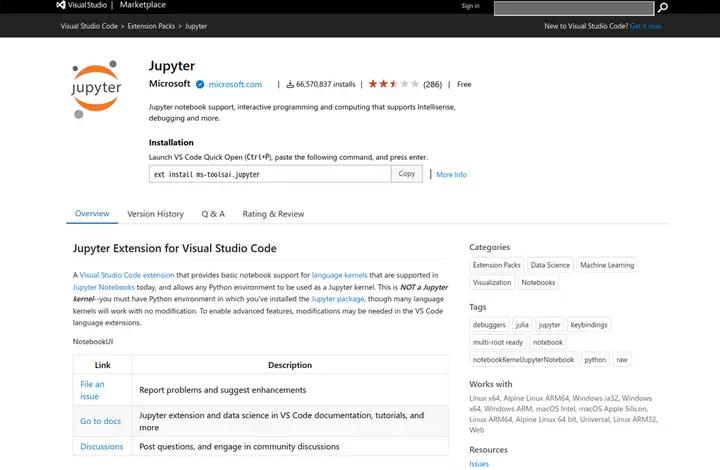This screenshot has height=470, width=720.
Task: Click the keybindings tag
Action: point(589,325)
